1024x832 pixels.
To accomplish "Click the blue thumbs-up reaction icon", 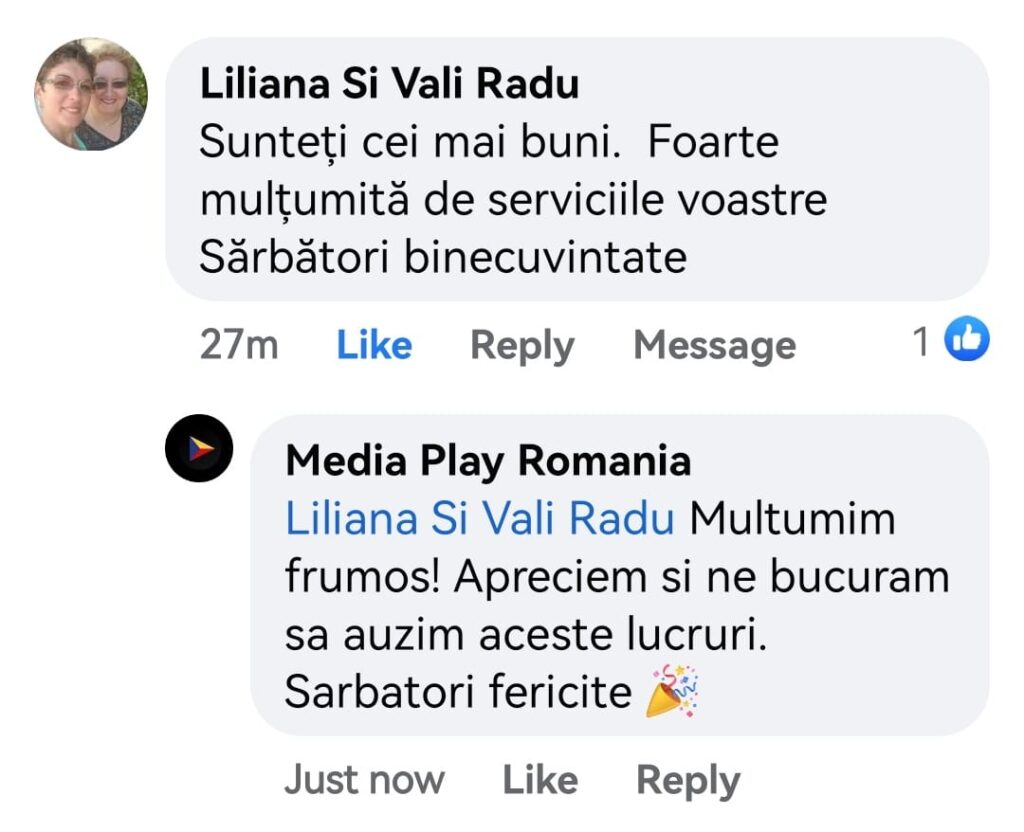I will (x=967, y=341).
